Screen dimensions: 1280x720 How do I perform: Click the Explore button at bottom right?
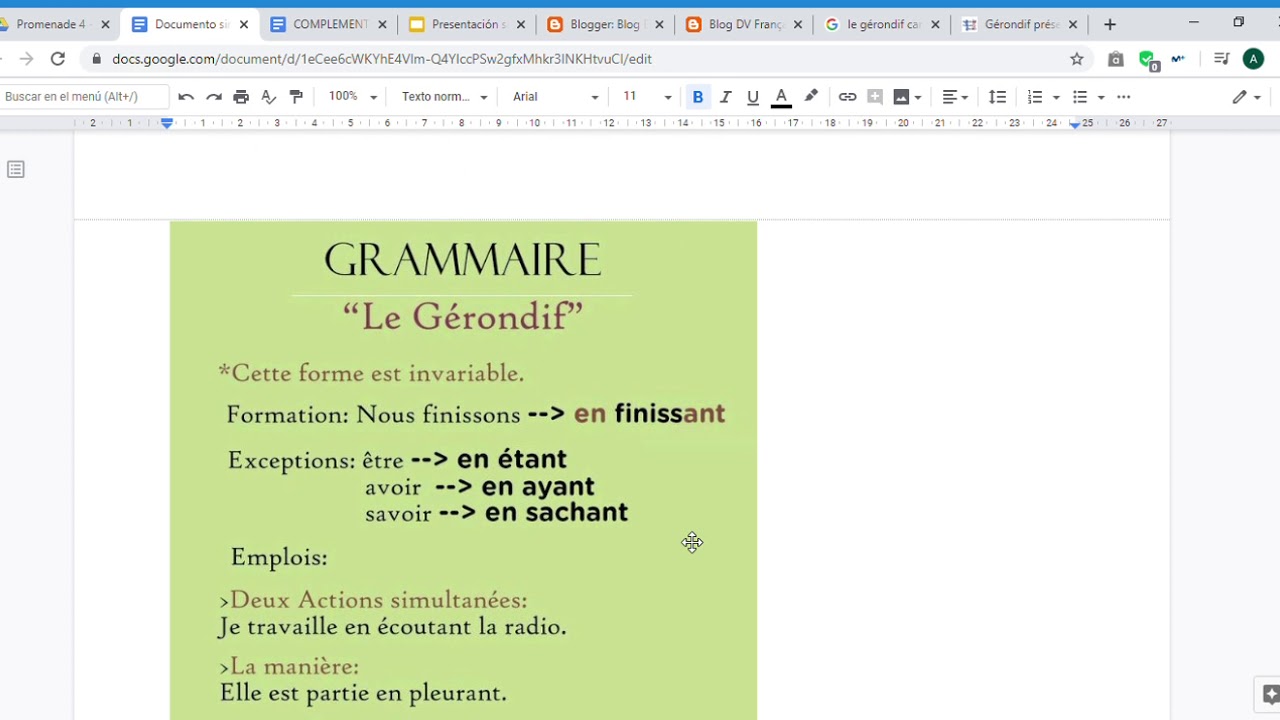1270,694
